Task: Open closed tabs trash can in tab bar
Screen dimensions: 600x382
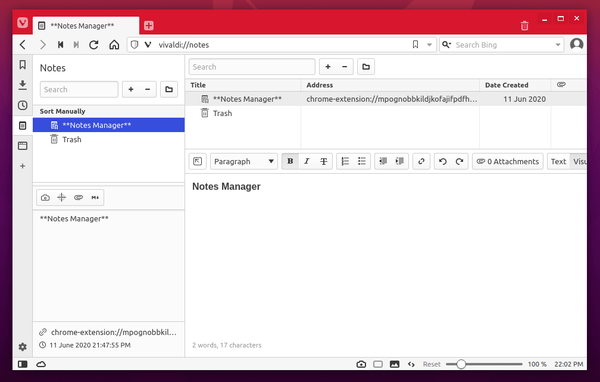Action: point(525,26)
